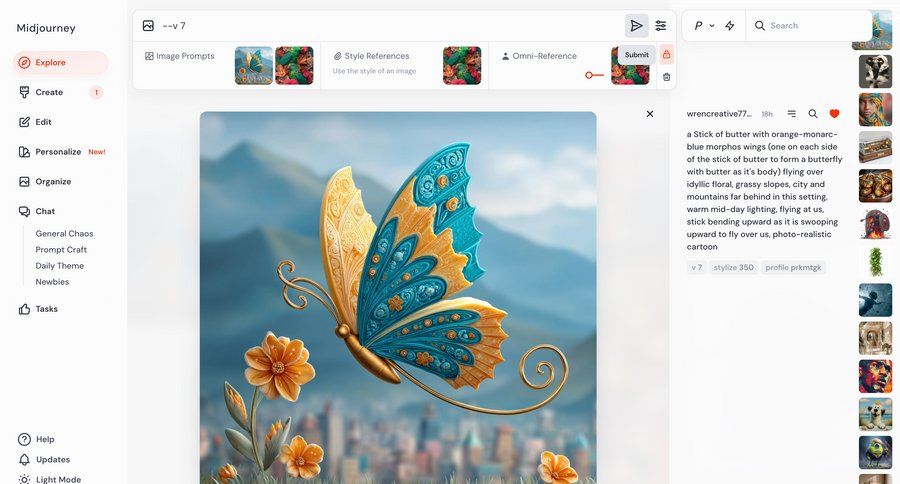Open the Prompt Craft chat room

click(61, 250)
